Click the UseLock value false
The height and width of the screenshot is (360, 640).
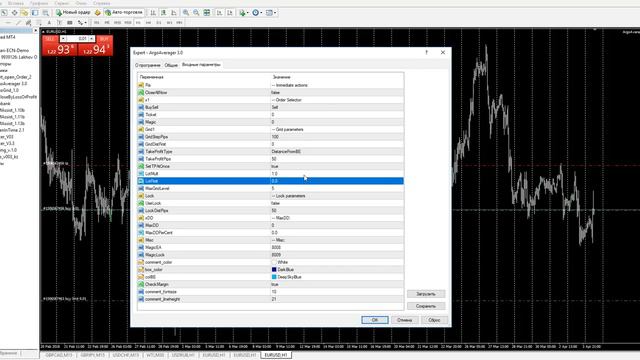pos(276,203)
